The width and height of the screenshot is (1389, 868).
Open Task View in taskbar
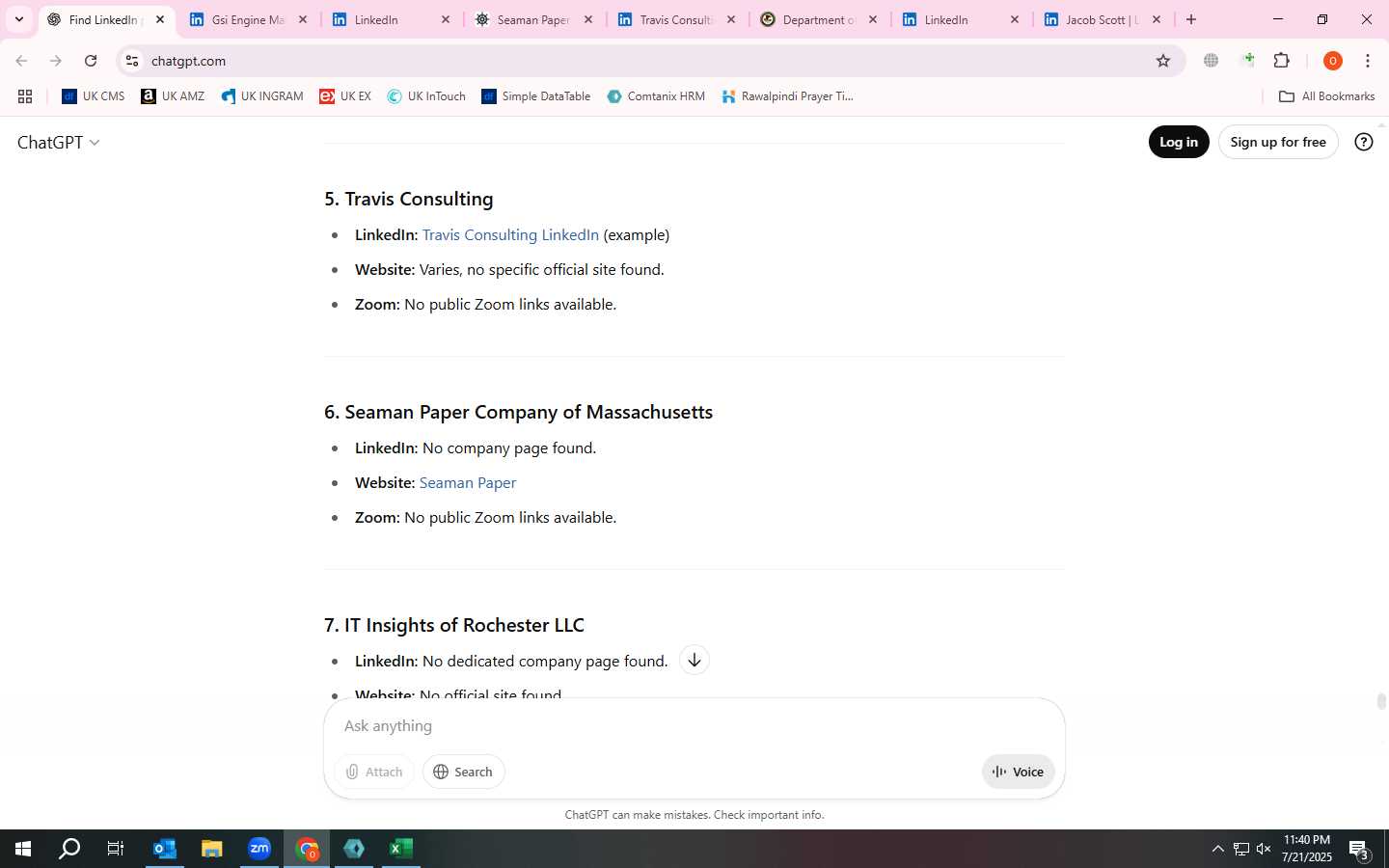[x=116, y=849]
